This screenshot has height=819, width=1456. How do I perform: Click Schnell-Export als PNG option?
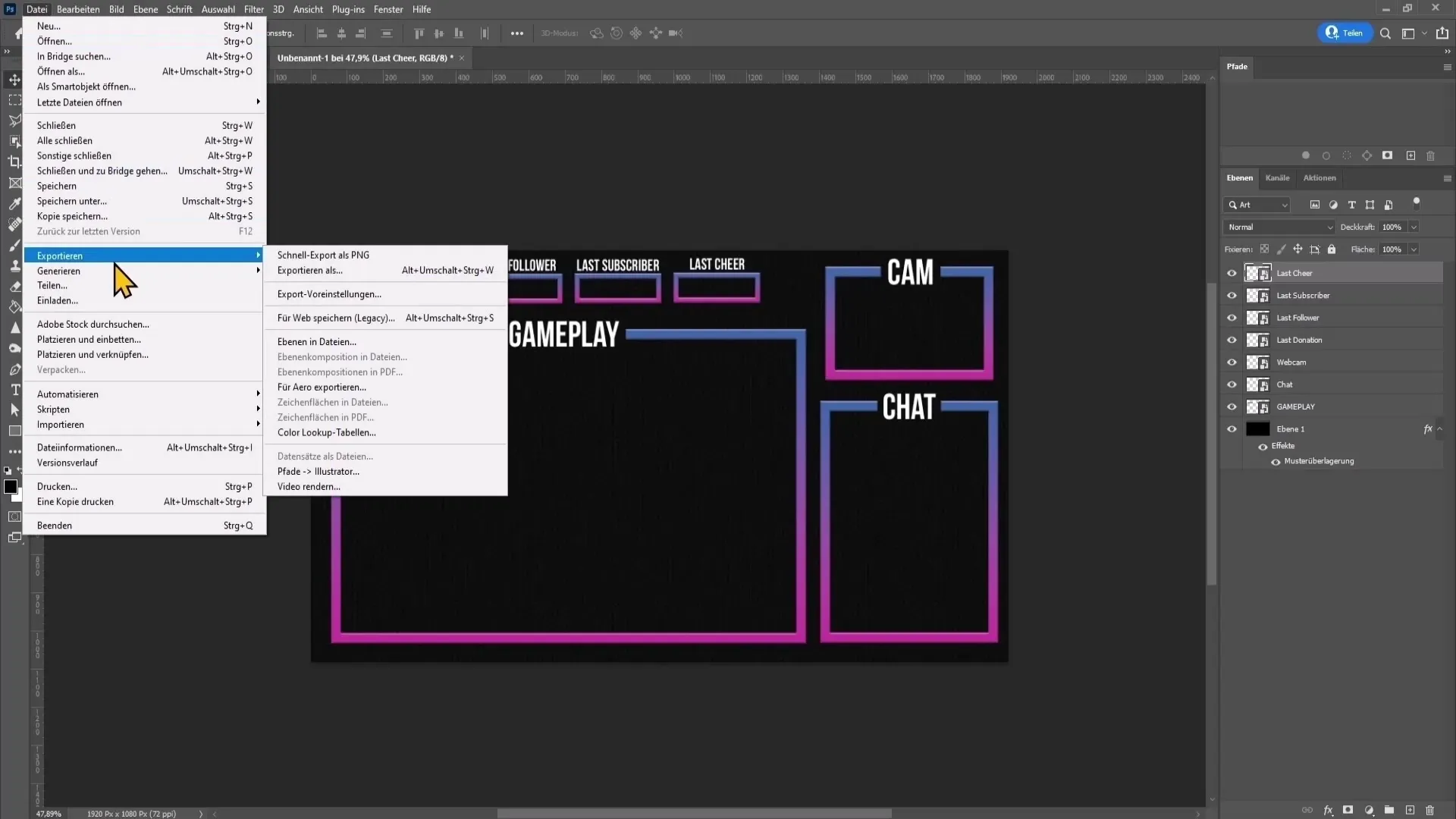click(x=323, y=255)
